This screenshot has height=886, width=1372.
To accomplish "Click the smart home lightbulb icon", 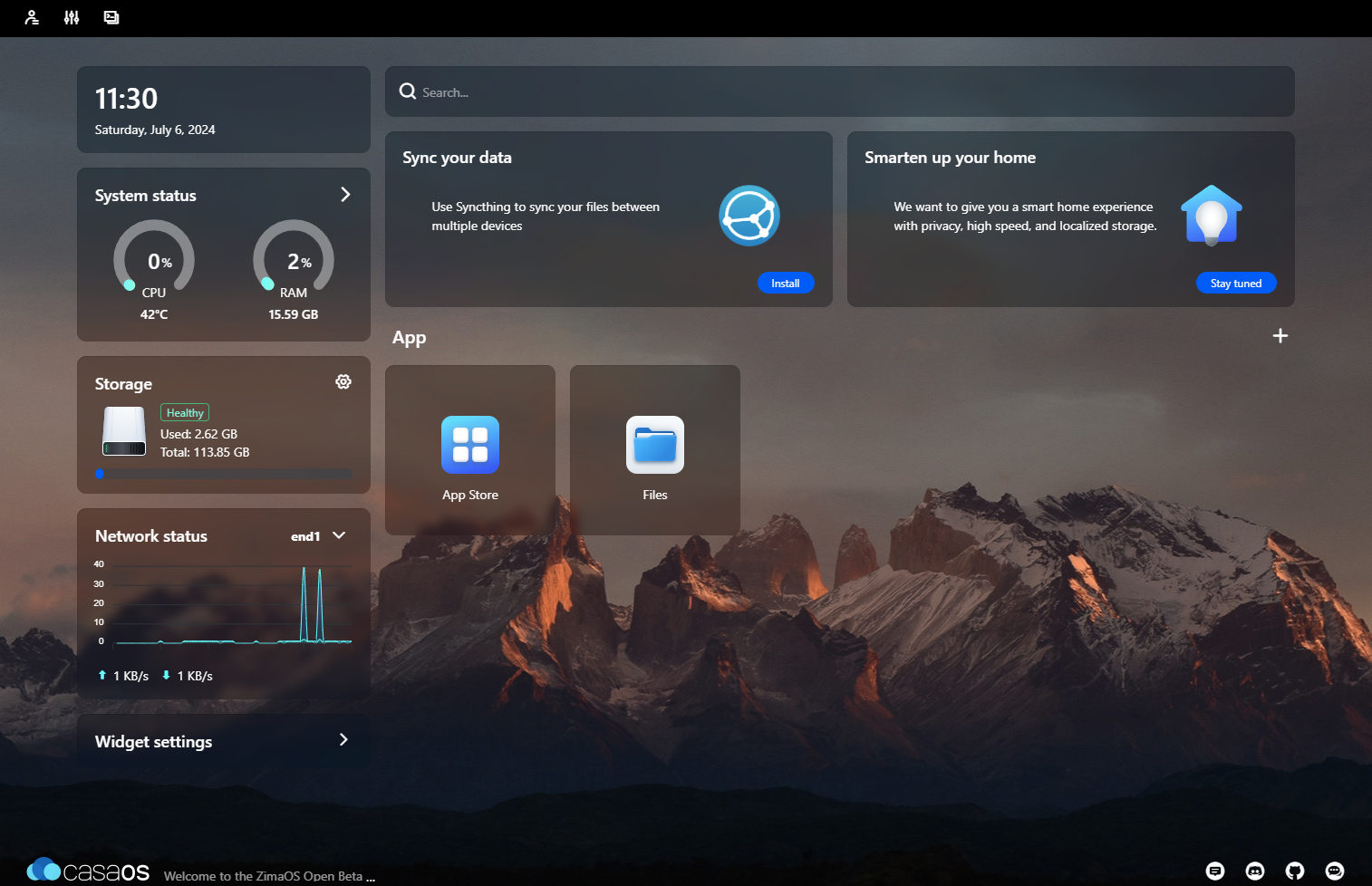I will pos(1212,216).
